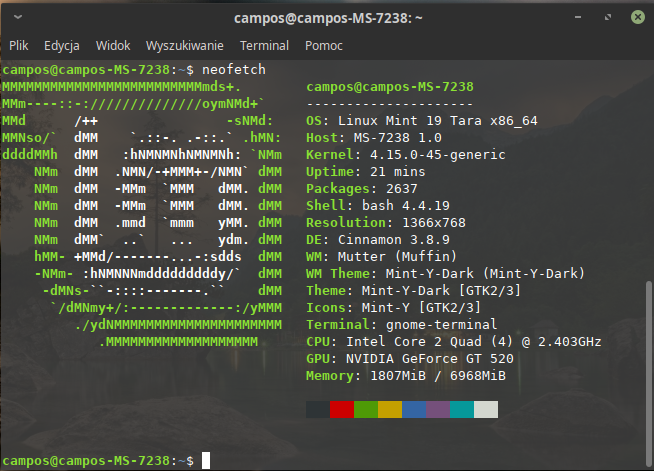
Task: Click the yellow color block in neofetch palette
Action: point(390,409)
